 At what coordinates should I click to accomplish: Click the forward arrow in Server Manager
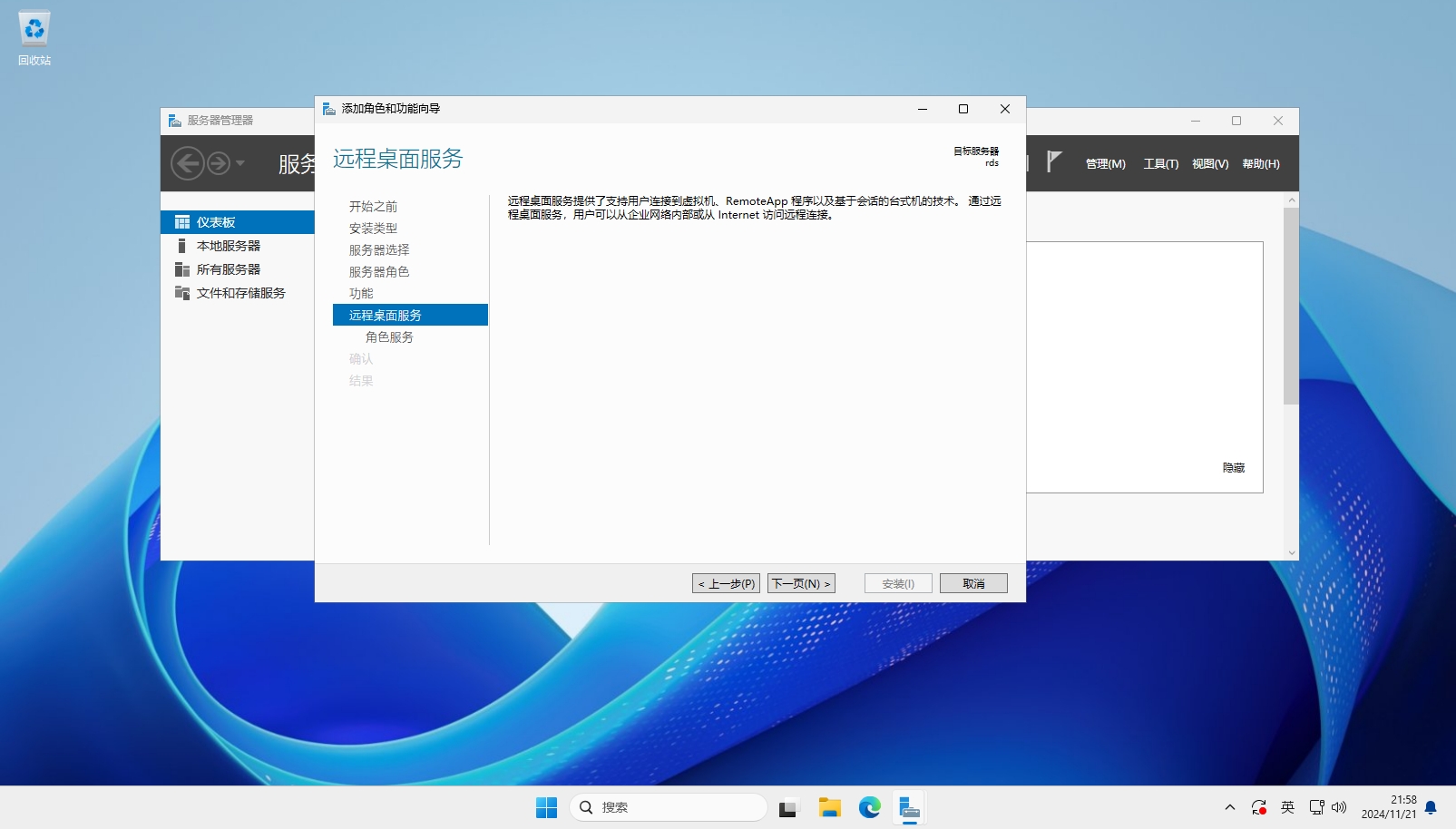pyautogui.click(x=219, y=163)
